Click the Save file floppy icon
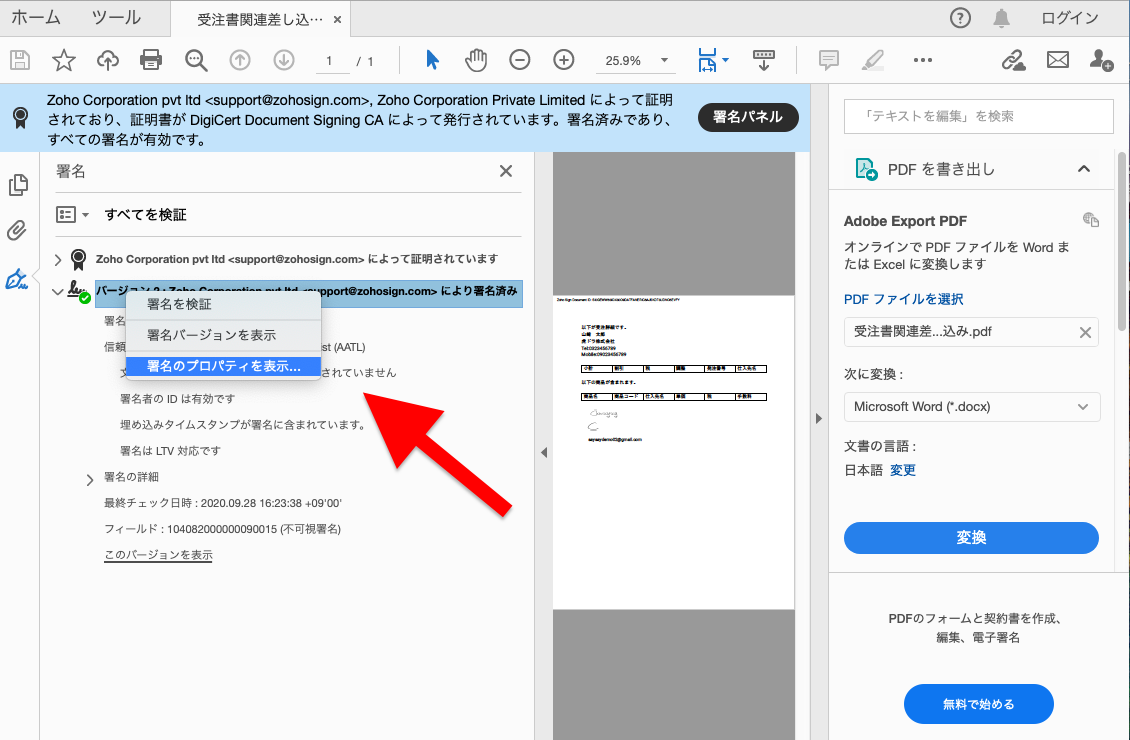 point(19,60)
